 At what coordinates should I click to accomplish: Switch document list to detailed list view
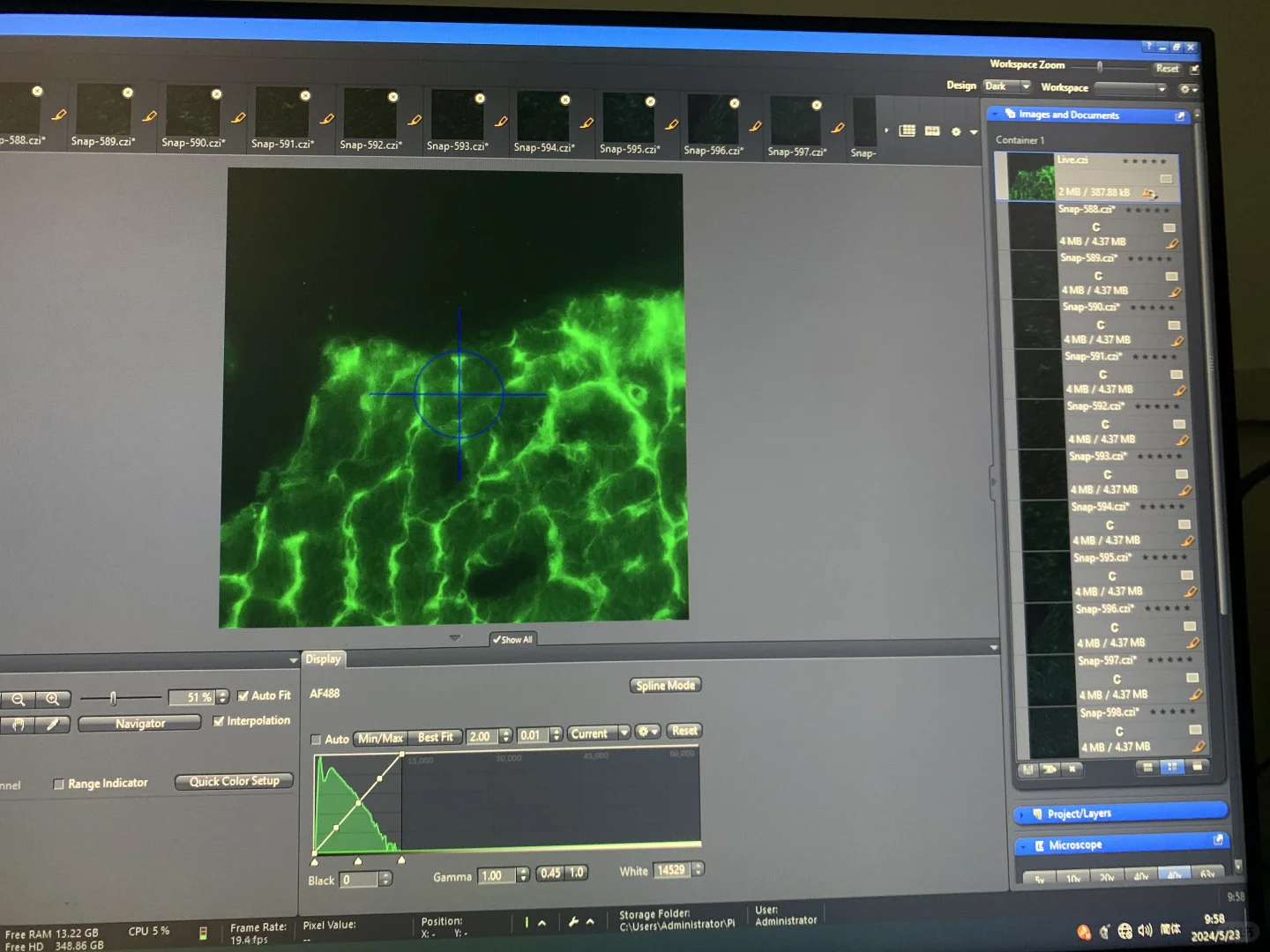click(1172, 767)
